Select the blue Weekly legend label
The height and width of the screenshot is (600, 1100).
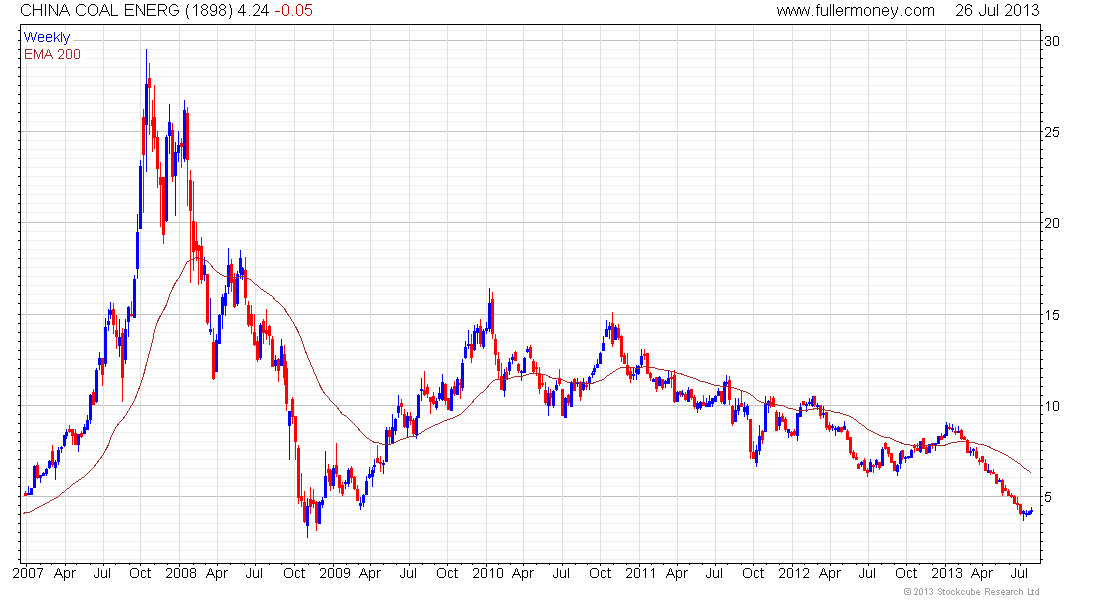click(47, 37)
